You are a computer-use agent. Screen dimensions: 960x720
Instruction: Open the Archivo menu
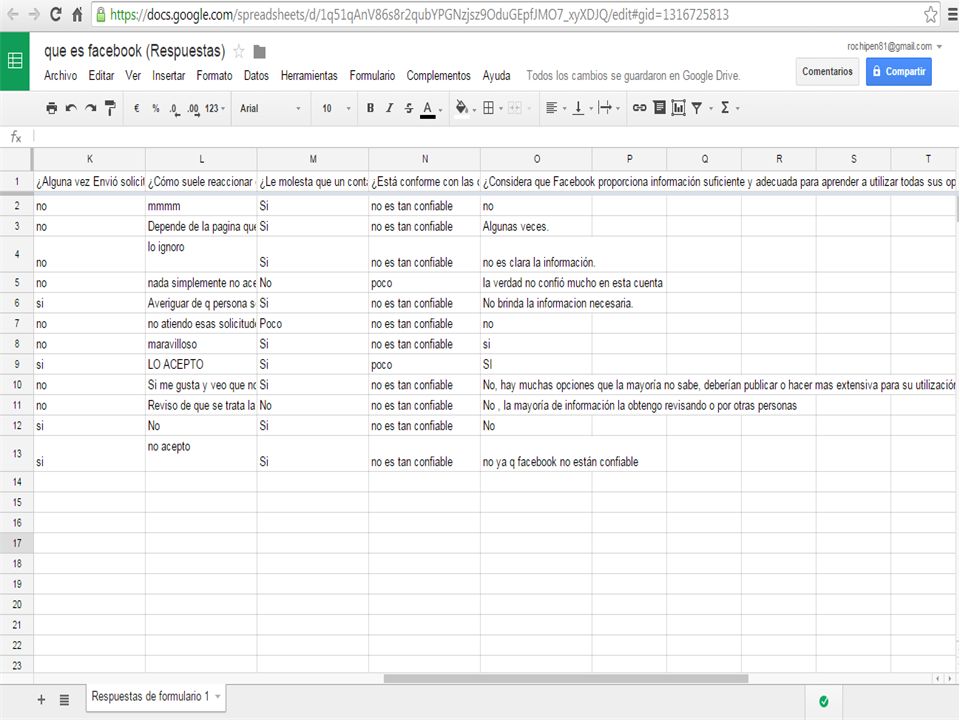[61, 75]
